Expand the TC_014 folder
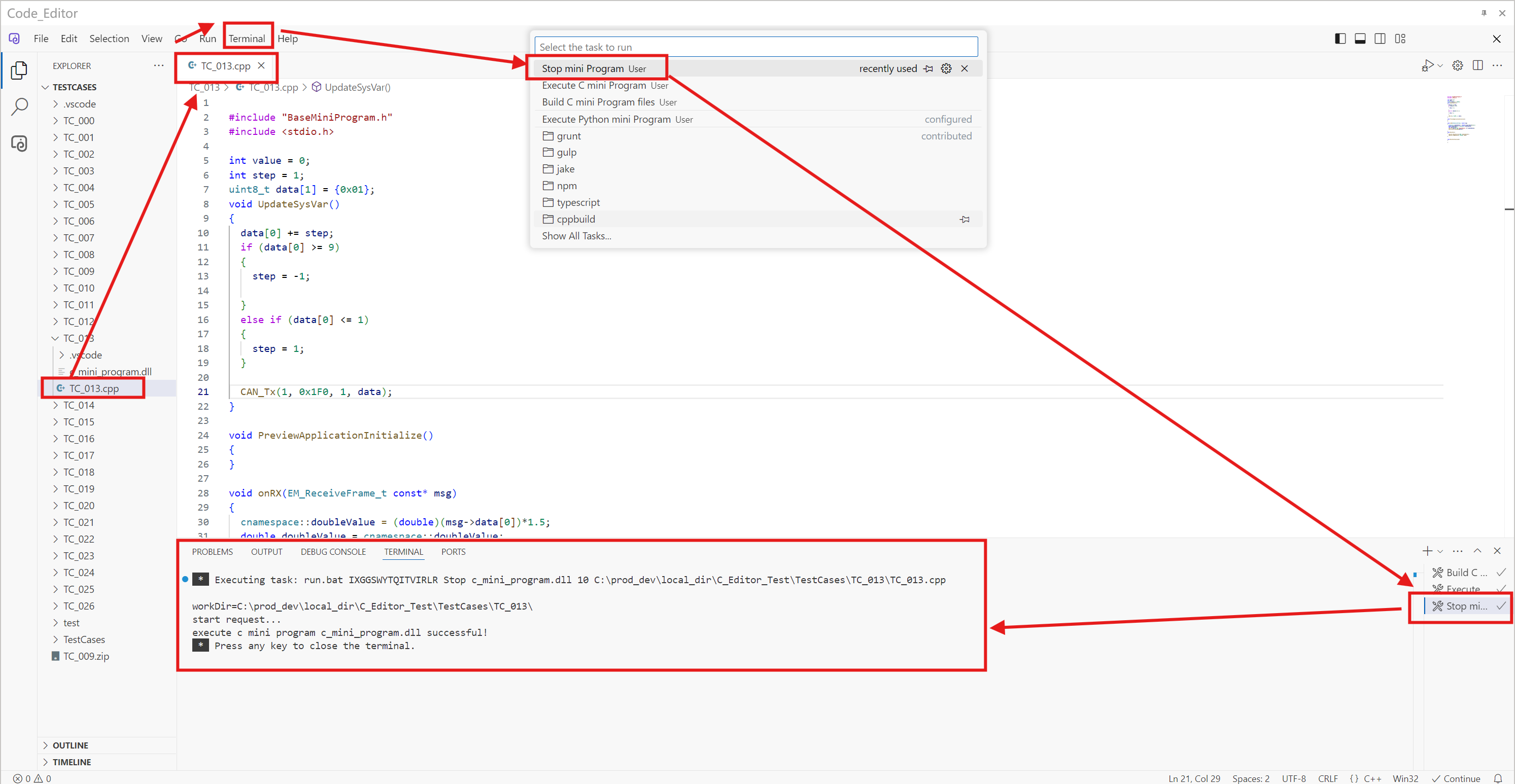This screenshot has height=784, width=1515. pos(78,405)
